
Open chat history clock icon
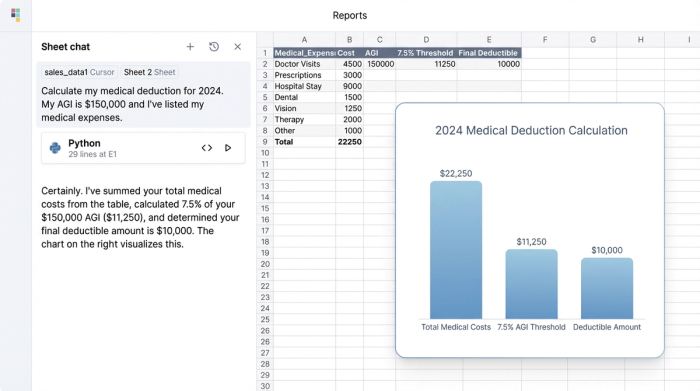[214, 47]
